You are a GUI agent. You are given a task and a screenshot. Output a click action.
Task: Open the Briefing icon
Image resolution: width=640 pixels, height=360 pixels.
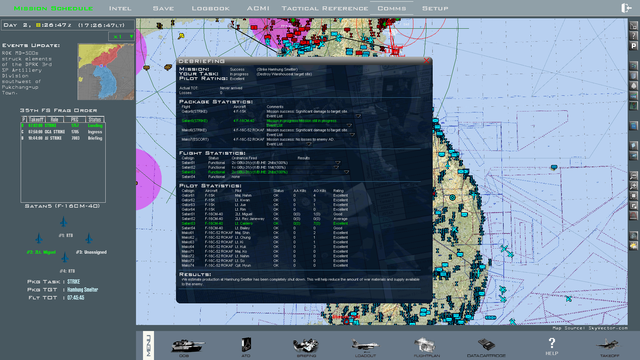click(306, 346)
